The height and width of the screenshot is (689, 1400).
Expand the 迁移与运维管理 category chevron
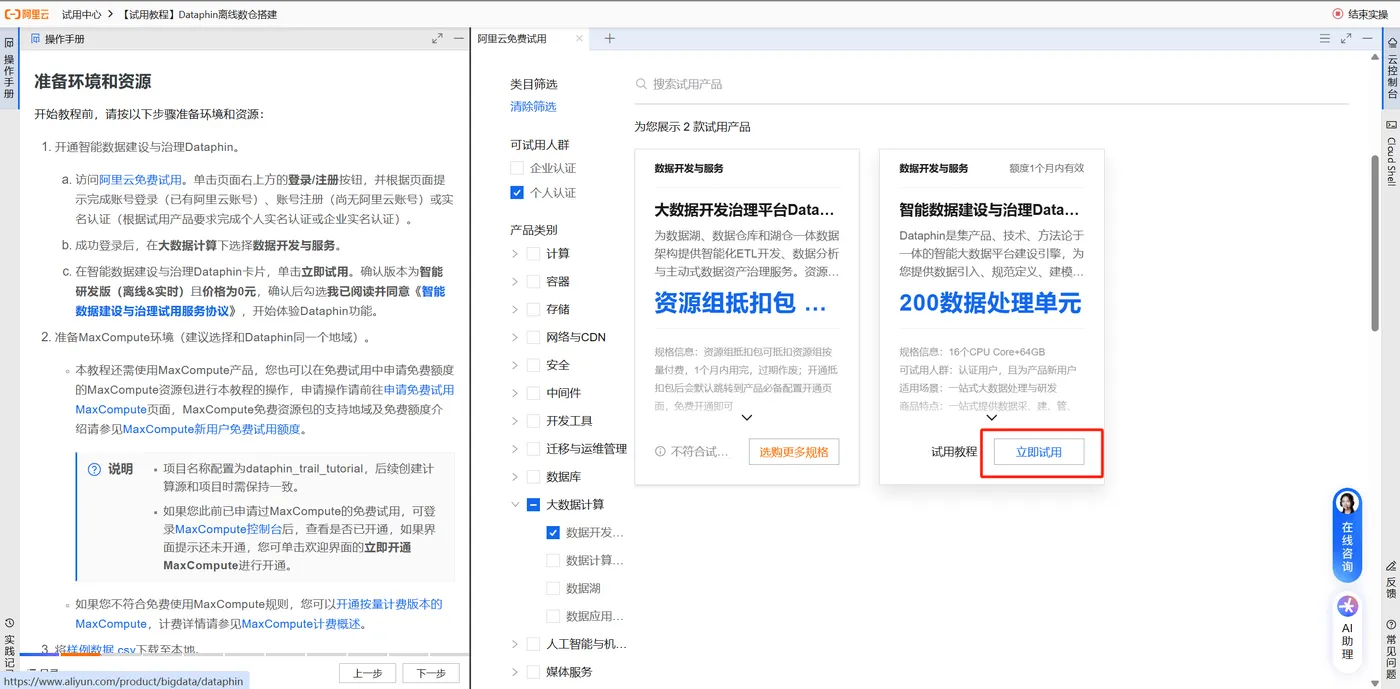515,449
